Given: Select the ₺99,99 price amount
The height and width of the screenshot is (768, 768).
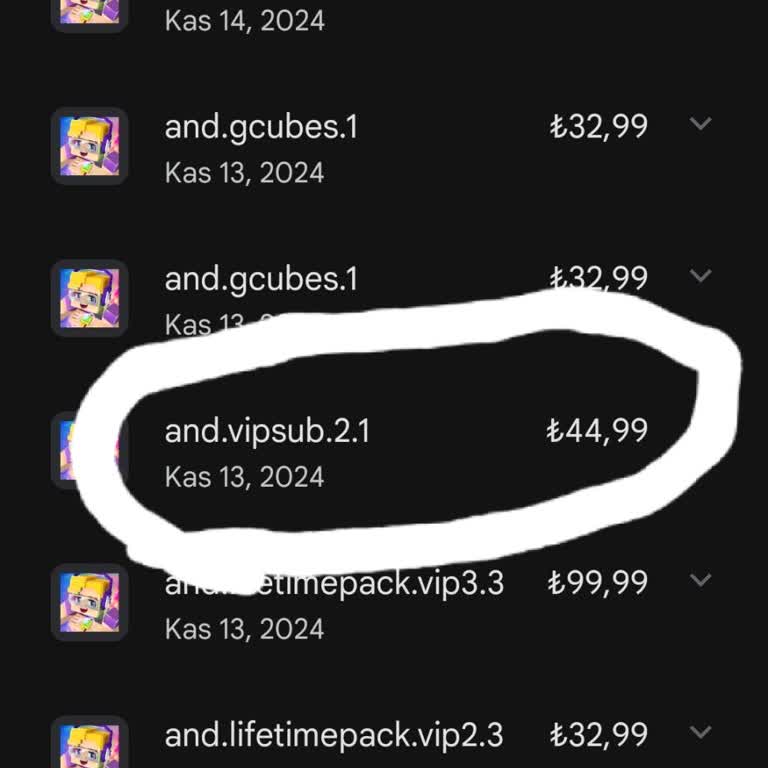Looking at the screenshot, I should [598, 583].
